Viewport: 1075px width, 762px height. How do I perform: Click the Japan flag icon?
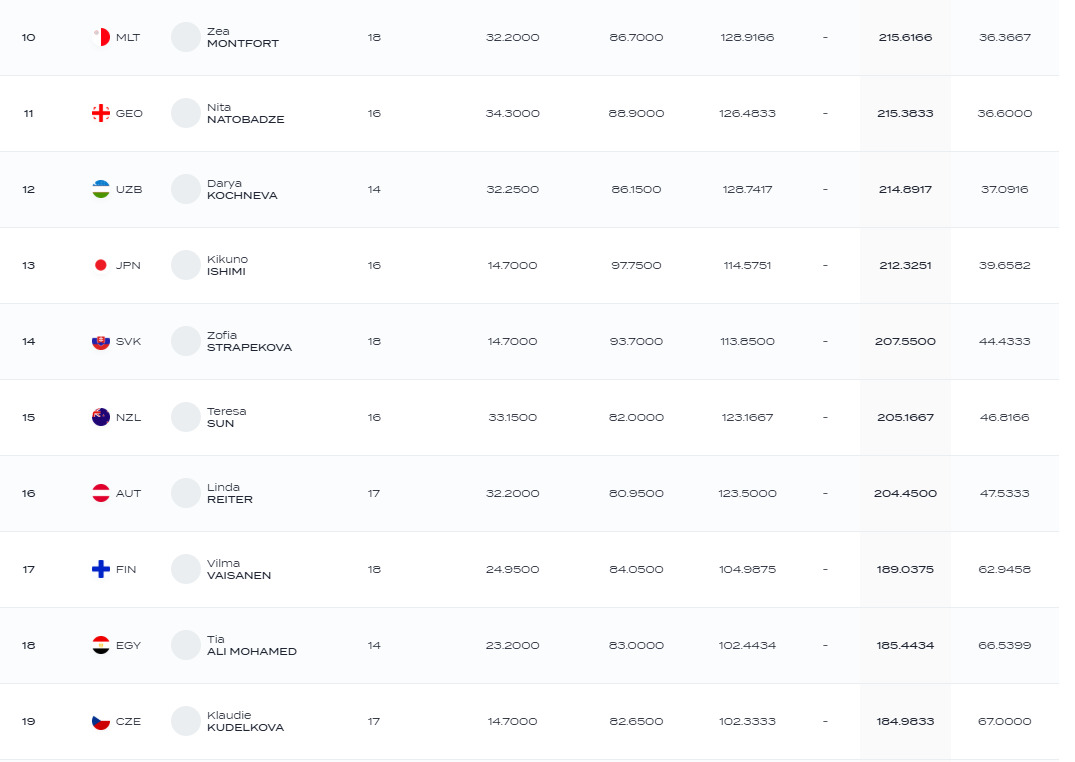[101, 265]
